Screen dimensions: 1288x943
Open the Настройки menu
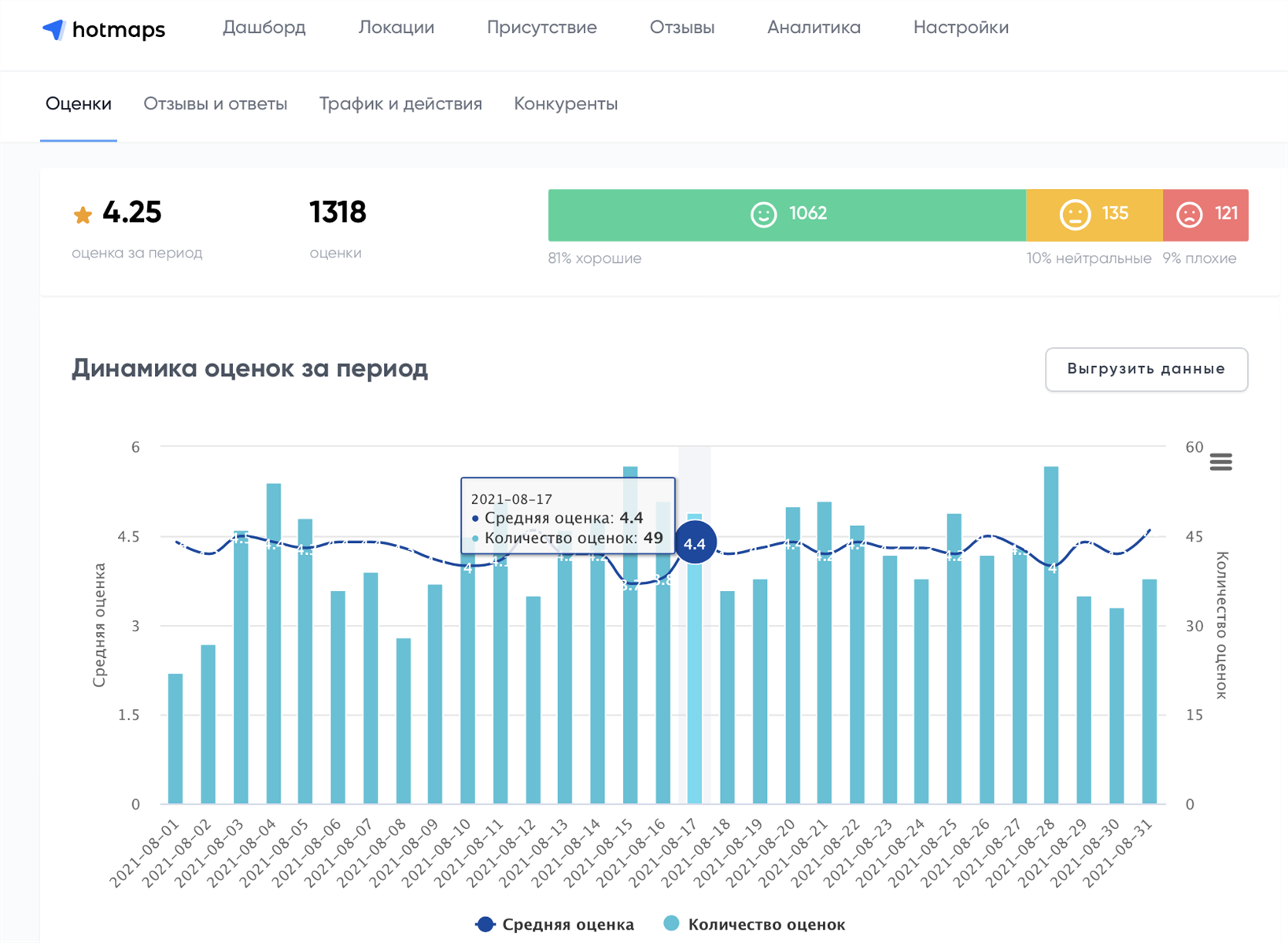pos(961,27)
